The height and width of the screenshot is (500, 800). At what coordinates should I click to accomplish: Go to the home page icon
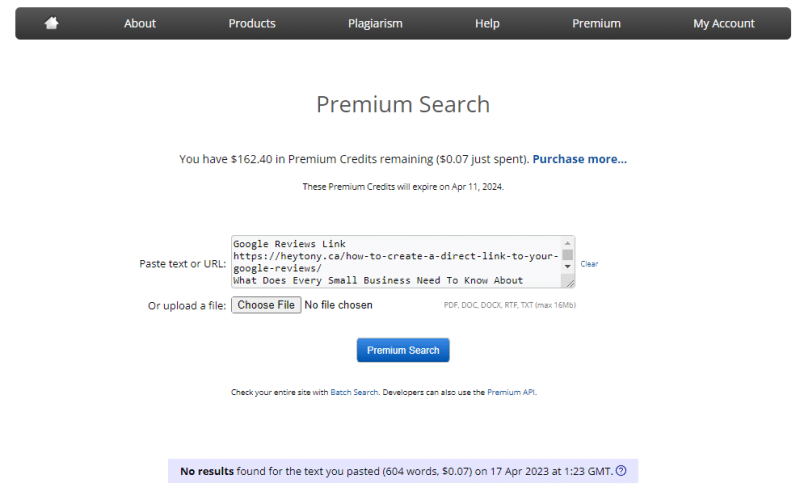pyautogui.click(x=52, y=23)
